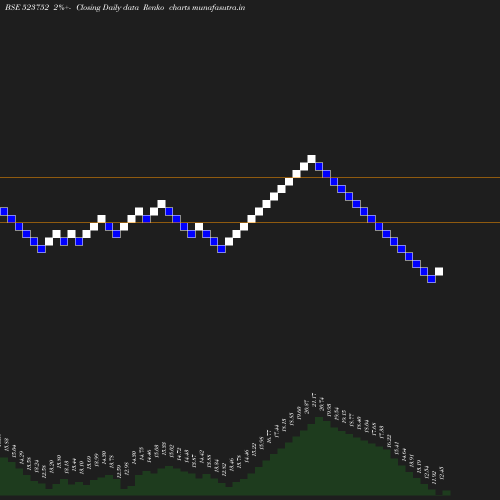
Task: Click the last price label 12.43
Action: [x=442, y=473]
